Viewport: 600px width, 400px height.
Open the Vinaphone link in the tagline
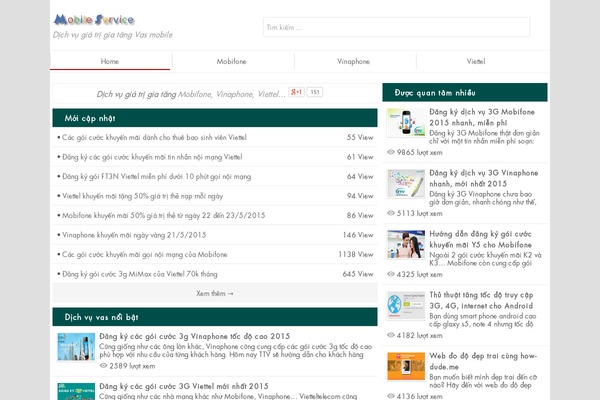pyautogui.click(x=234, y=94)
